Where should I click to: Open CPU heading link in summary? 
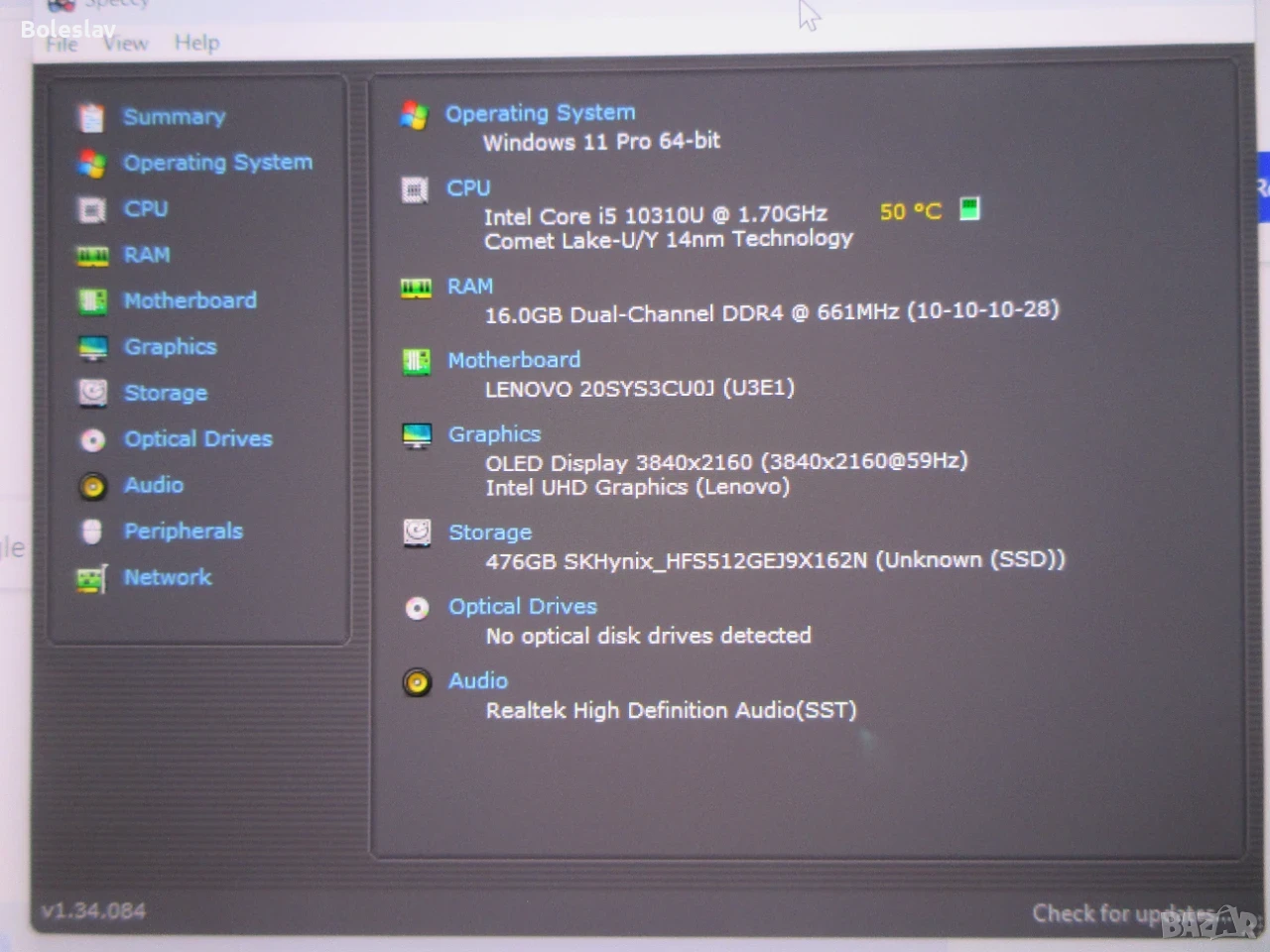[x=468, y=187]
